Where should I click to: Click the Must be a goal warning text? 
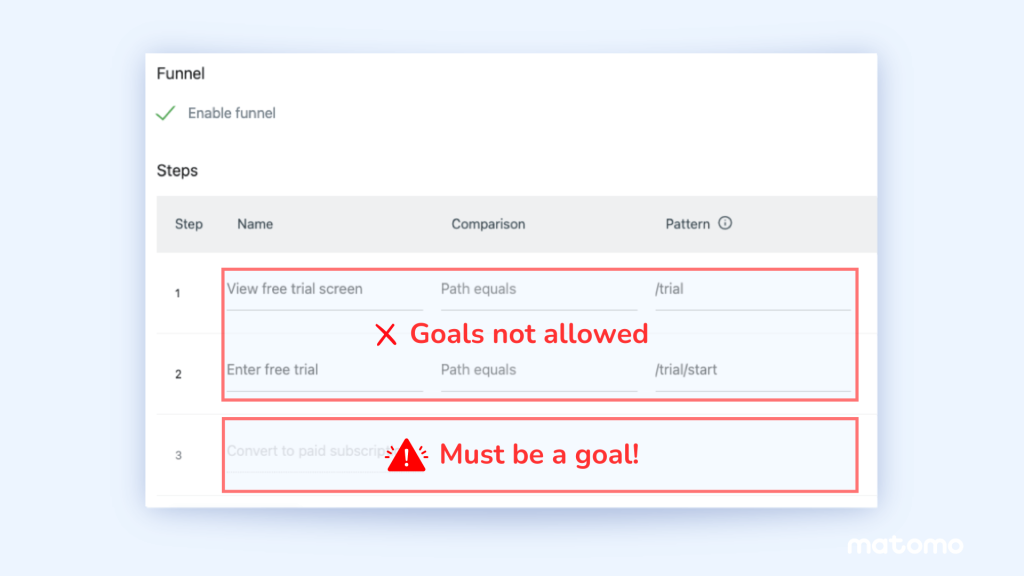click(x=539, y=454)
